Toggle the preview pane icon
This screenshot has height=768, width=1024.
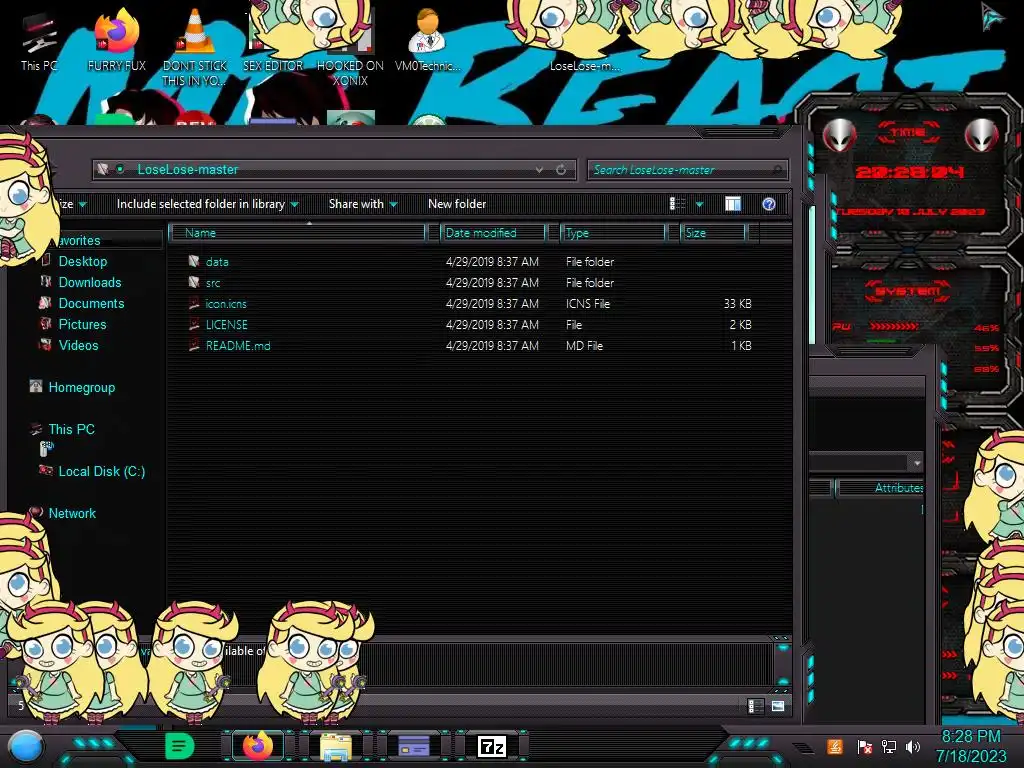(733, 204)
